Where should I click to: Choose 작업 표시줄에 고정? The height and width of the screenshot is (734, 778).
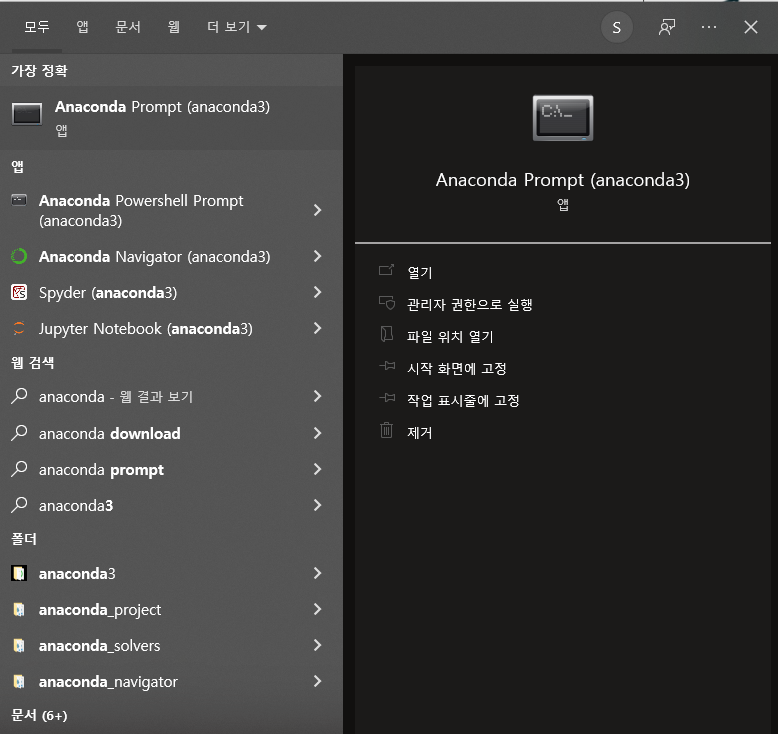pos(463,400)
